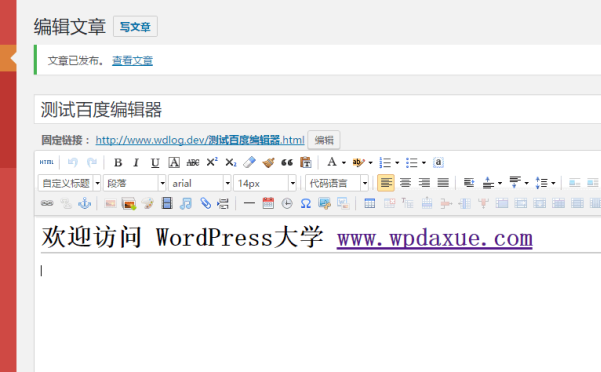Insert current date calendar icon
This screenshot has width=601, height=372.
pyautogui.click(x=268, y=203)
